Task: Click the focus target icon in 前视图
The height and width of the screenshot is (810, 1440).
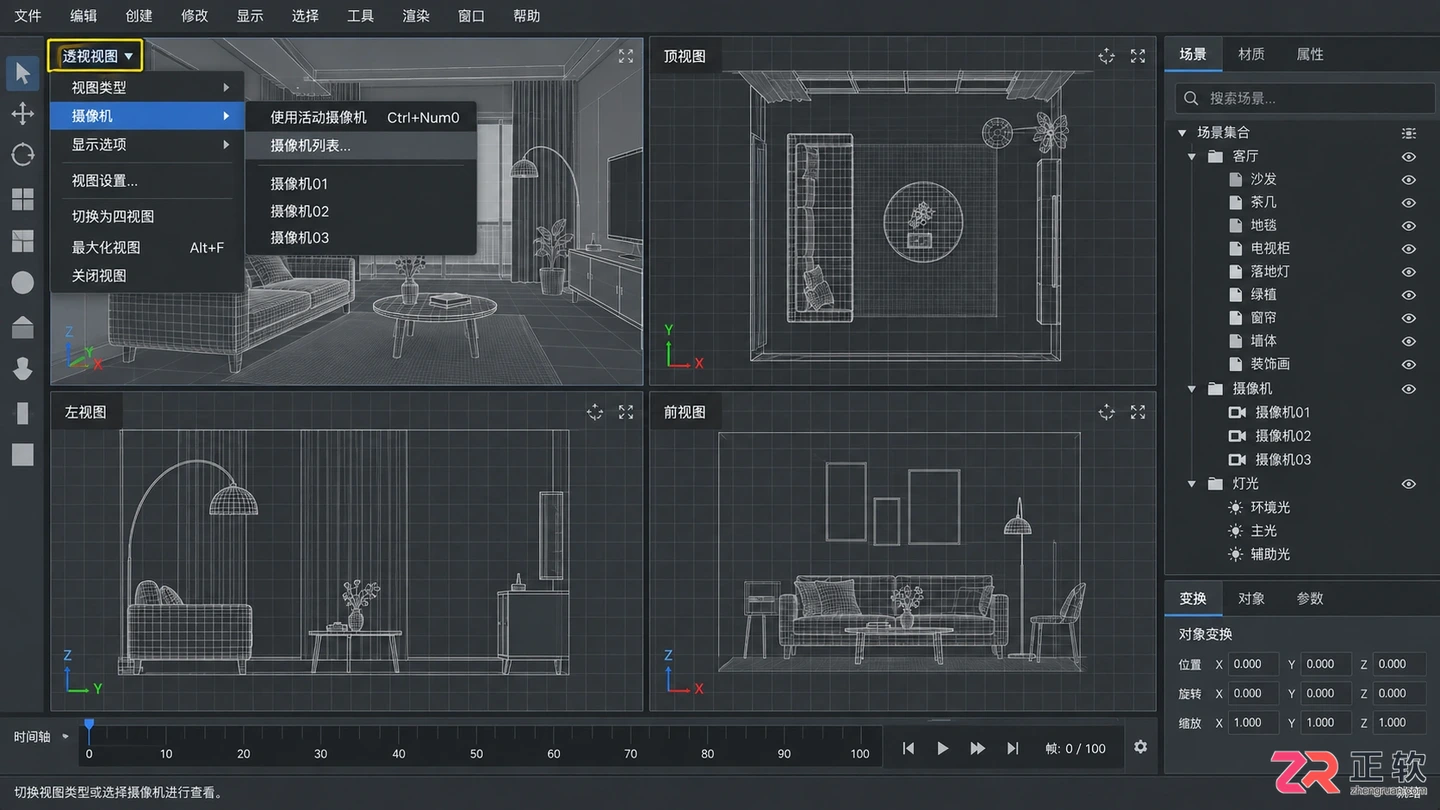Action: pos(1106,412)
